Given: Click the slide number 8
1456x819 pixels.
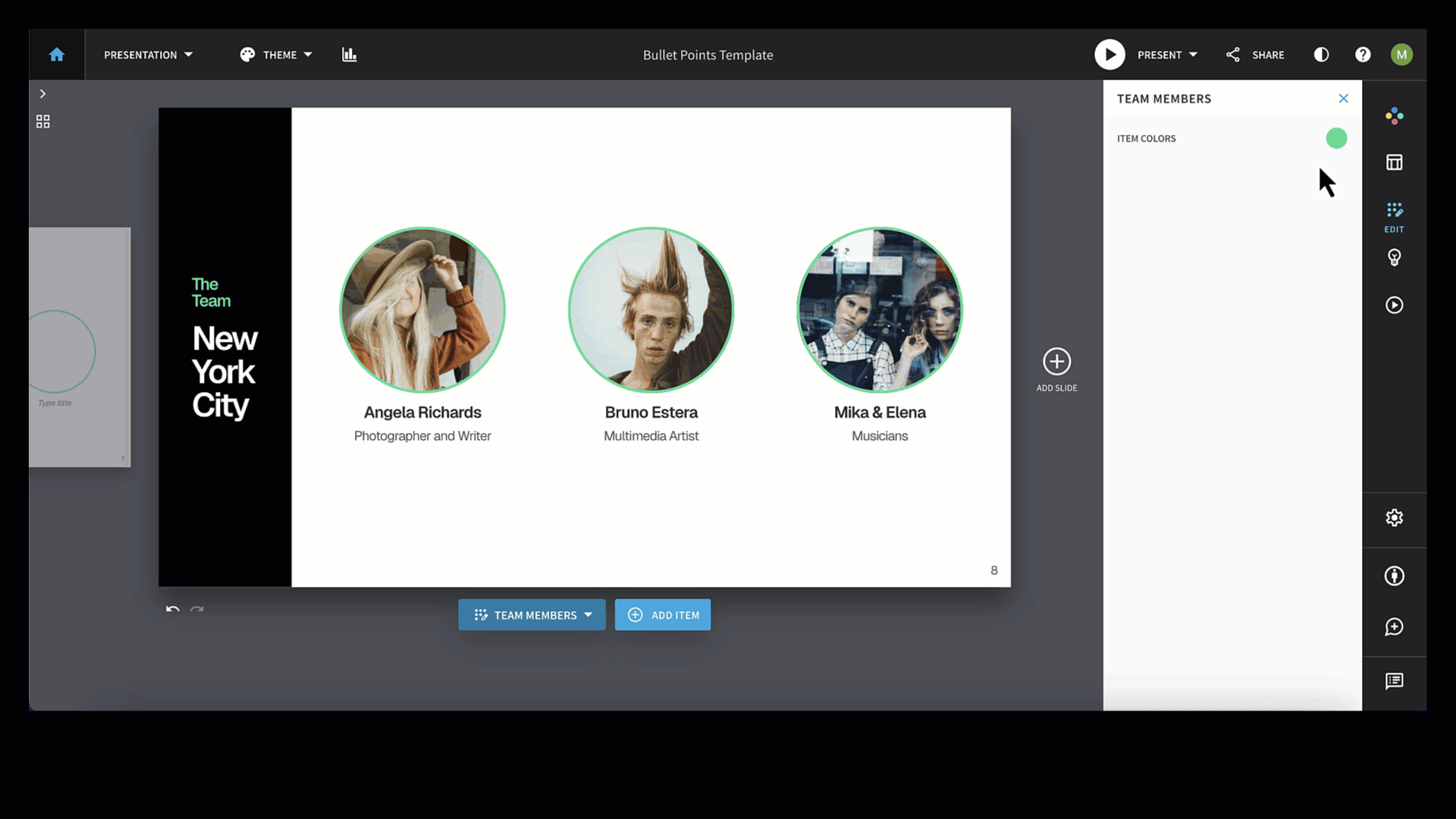Looking at the screenshot, I should (993, 570).
